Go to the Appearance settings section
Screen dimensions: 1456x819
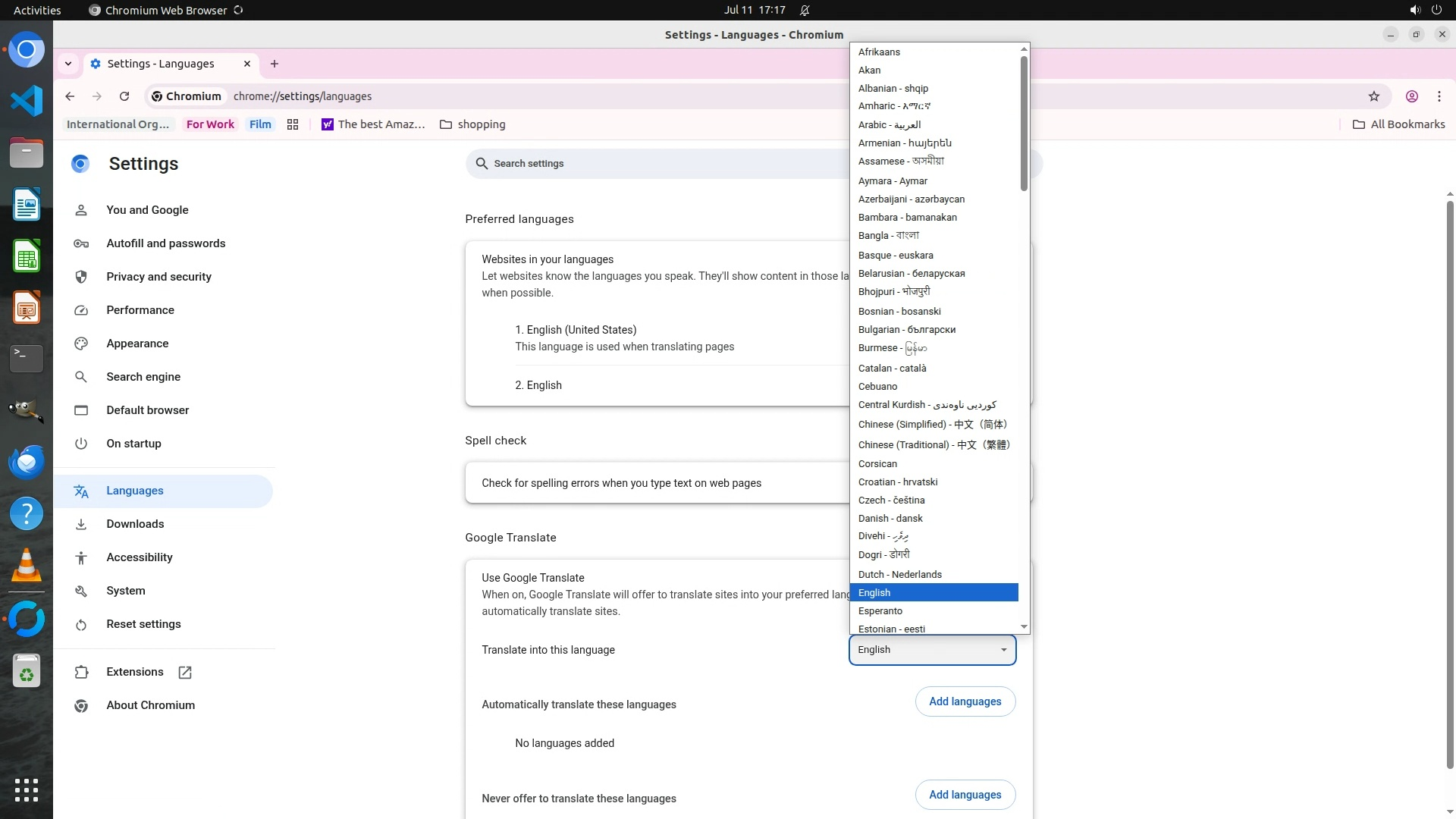click(x=137, y=344)
